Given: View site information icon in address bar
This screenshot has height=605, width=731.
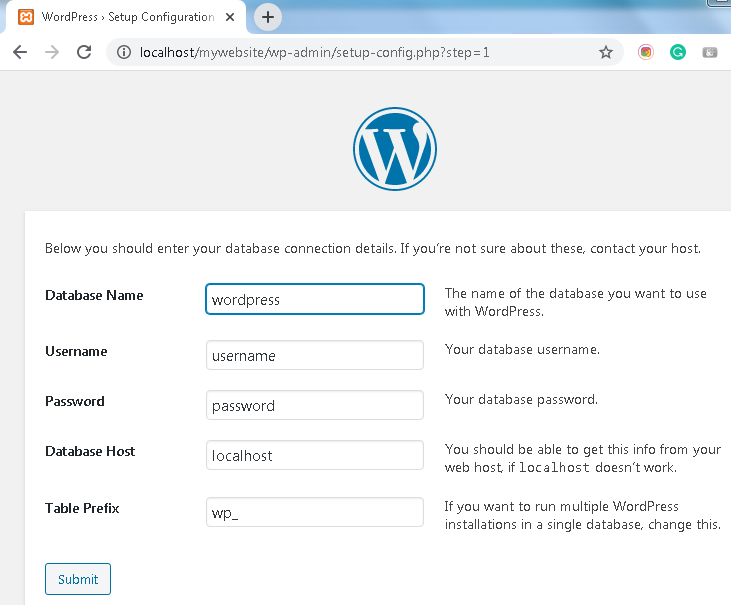Looking at the screenshot, I should (124, 52).
